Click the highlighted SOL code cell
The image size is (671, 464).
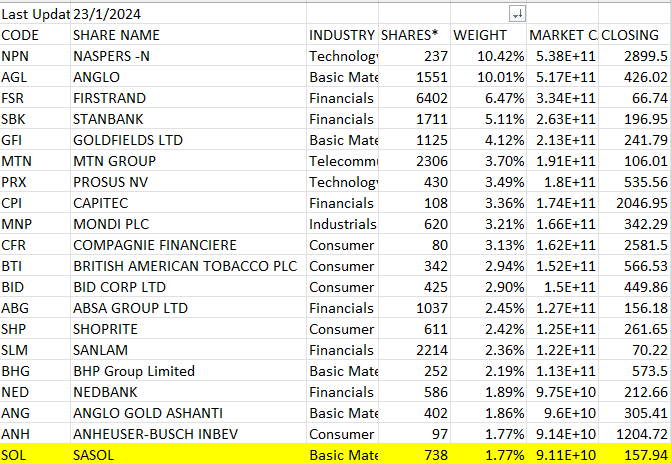pos(35,454)
